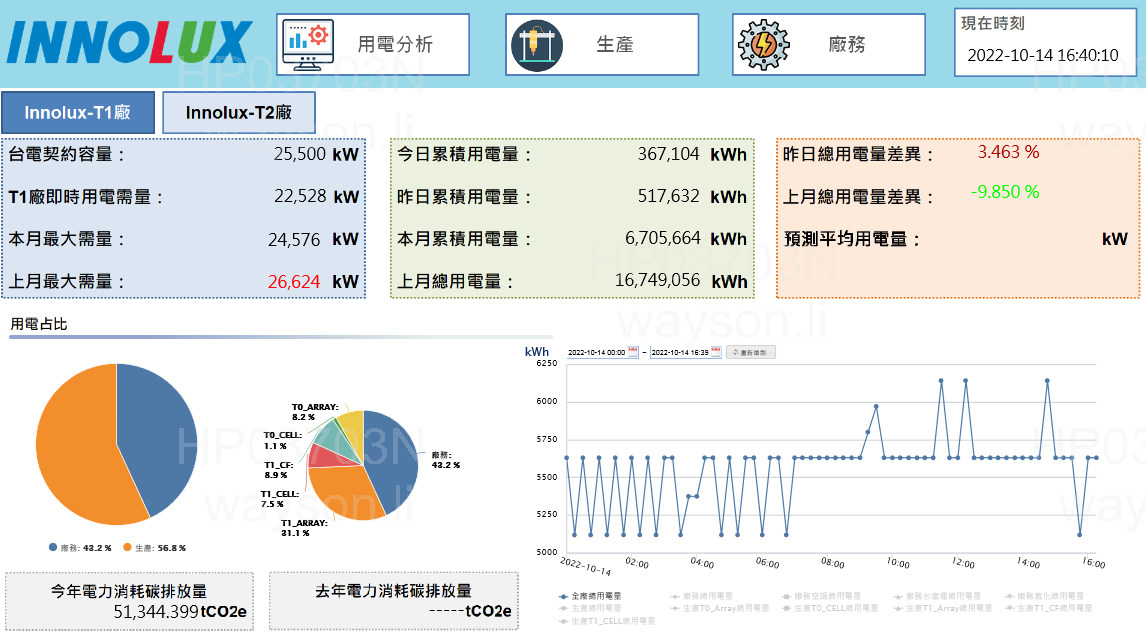Toggle the 廠務氣化總用電量 legend series
The image size is (1146, 637).
(x=1044, y=597)
